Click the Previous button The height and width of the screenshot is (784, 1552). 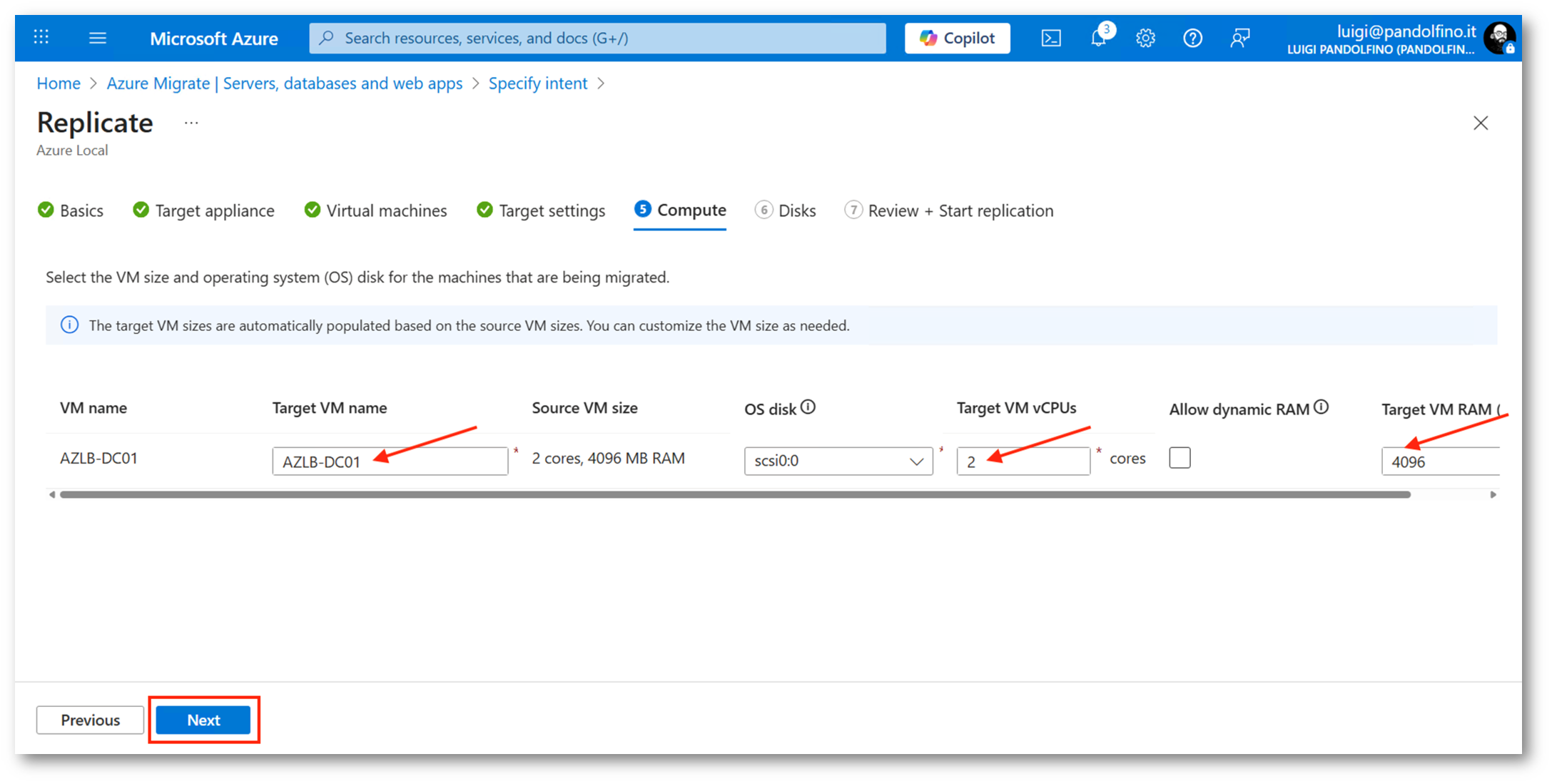[90, 720]
